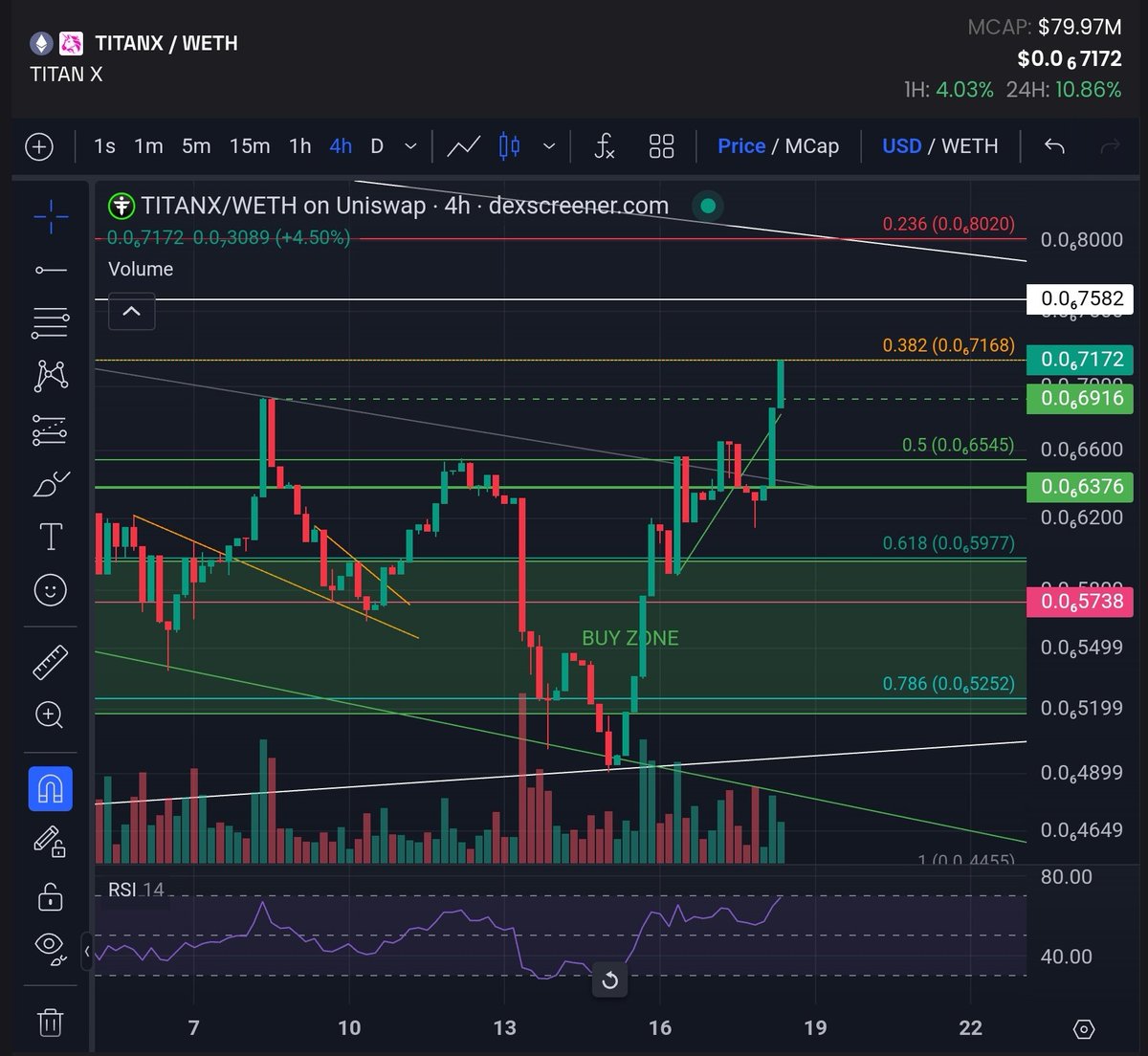Screen dimensions: 1148x1056
Task: Toggle lock all drawings padlock
Action: click(51, 896)
